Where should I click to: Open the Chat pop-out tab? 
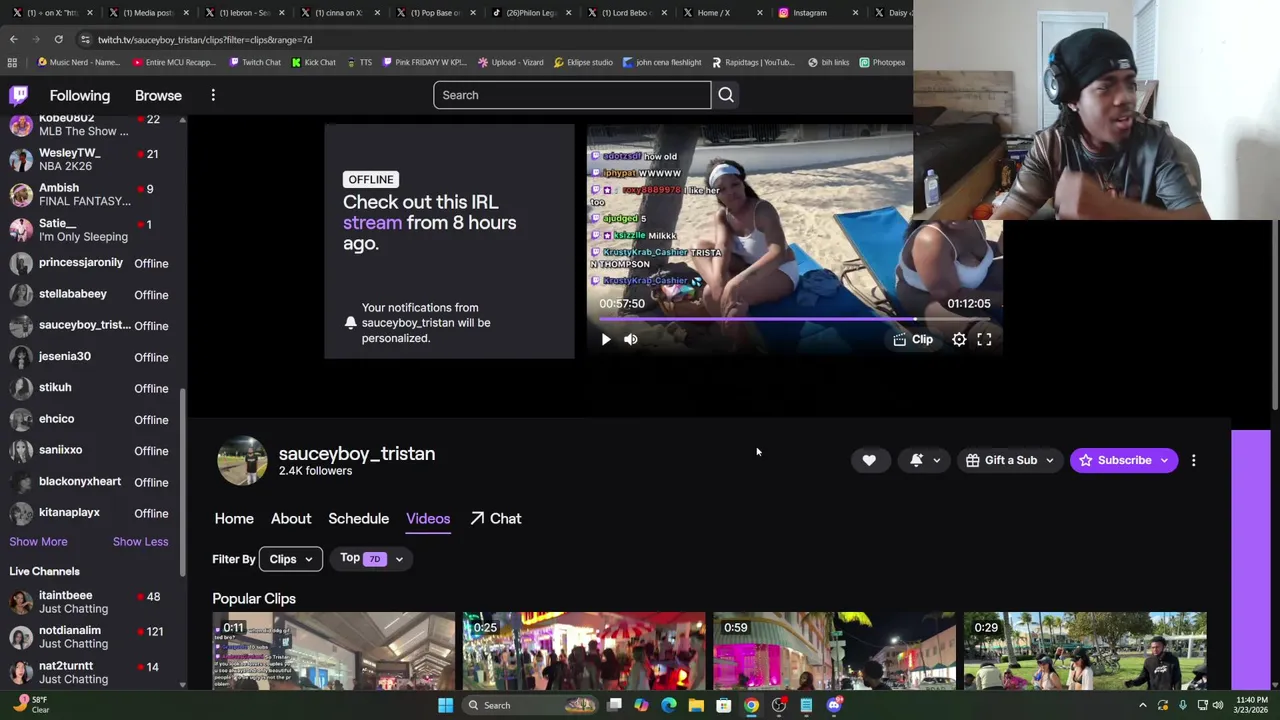point(496,518)
